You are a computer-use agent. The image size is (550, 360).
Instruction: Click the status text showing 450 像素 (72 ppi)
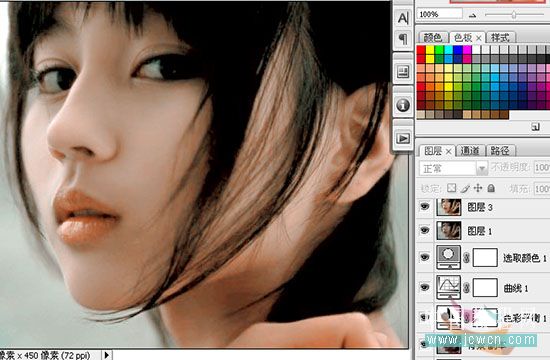point(57,355)
